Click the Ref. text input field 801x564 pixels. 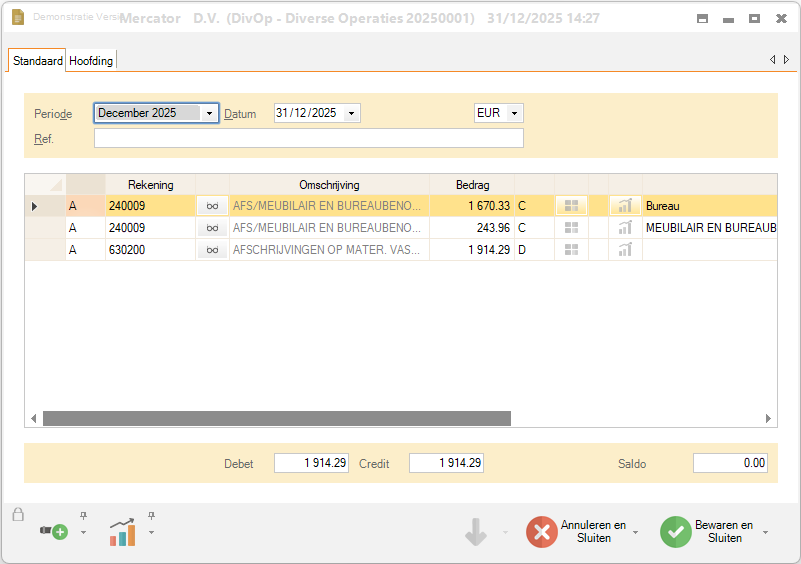point(308,139)
